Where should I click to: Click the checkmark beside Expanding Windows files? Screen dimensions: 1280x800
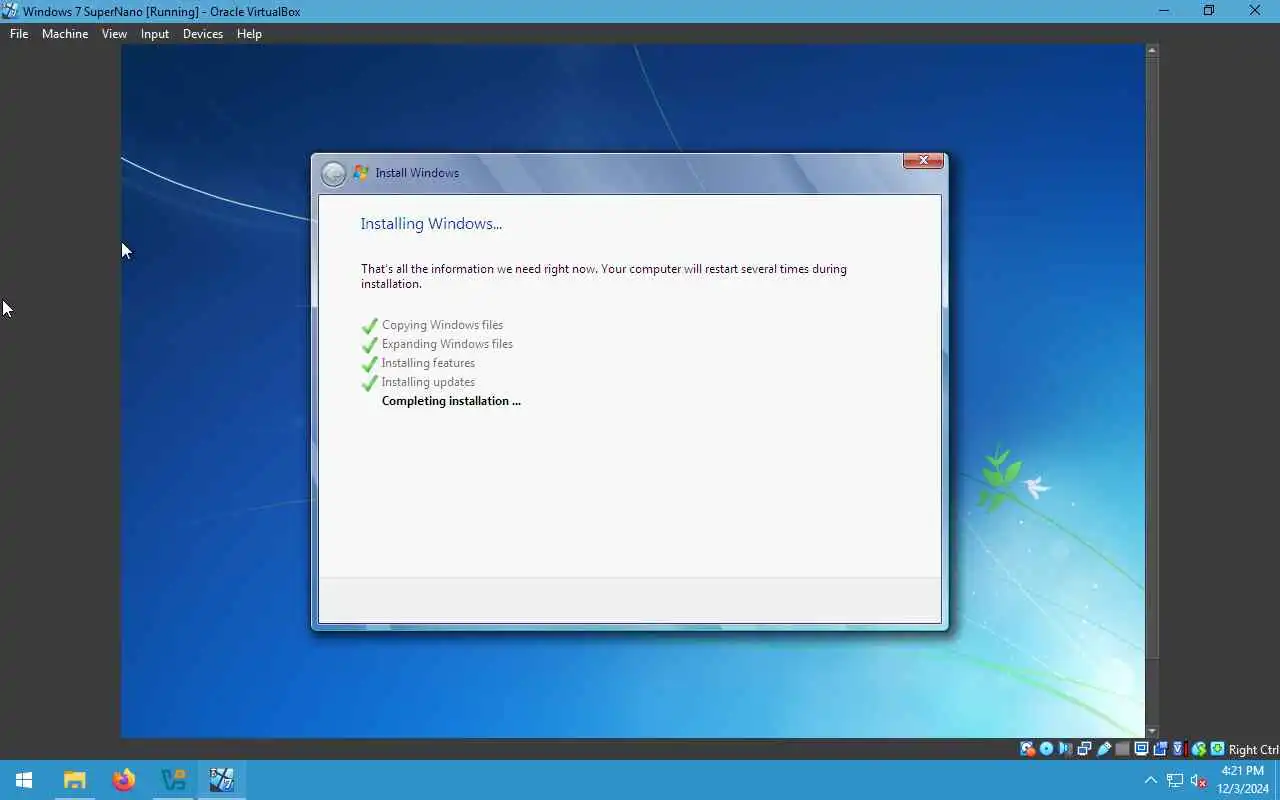pos(370,345)
